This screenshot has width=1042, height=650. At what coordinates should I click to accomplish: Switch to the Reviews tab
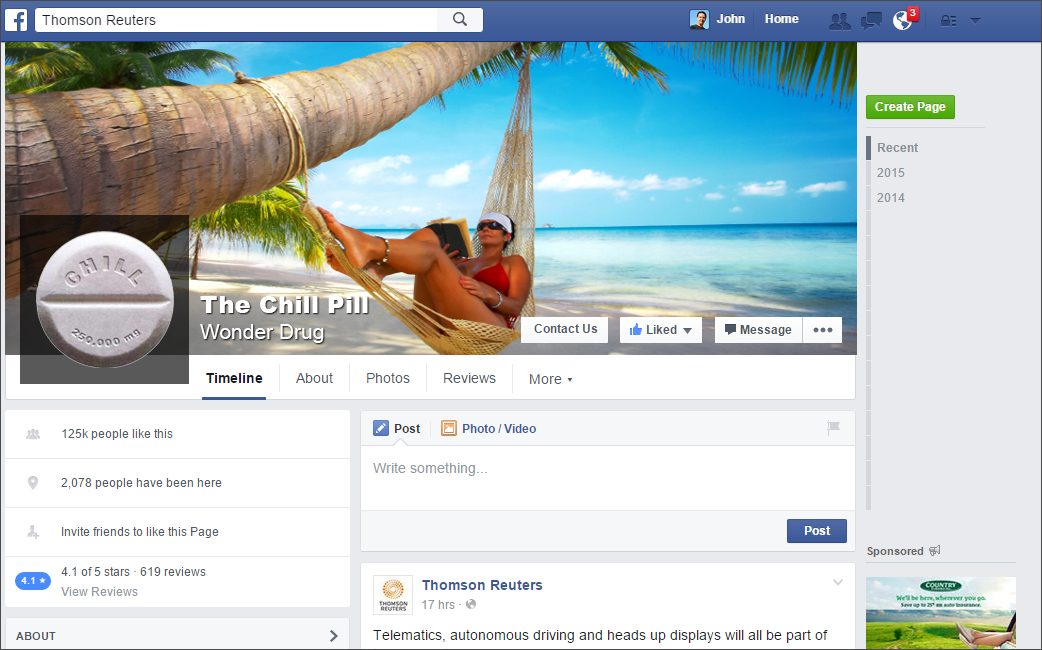[469, 378]
